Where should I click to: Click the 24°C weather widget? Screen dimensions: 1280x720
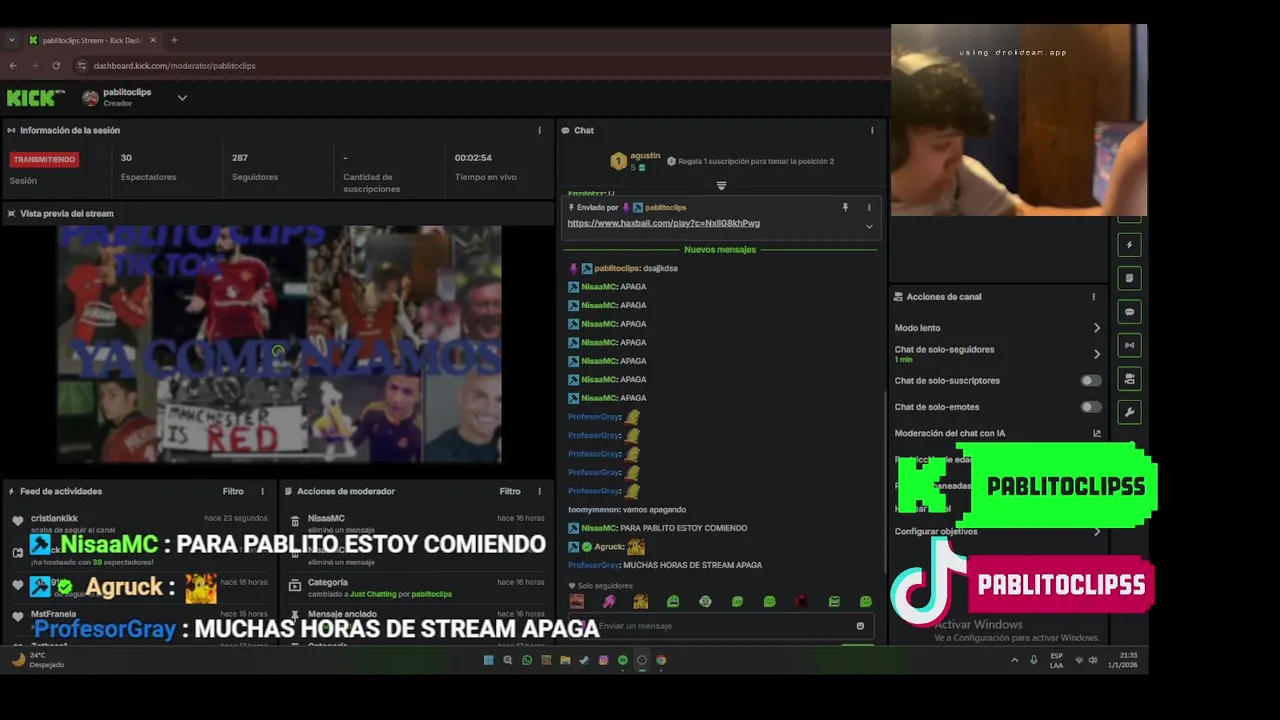(37, 660)
